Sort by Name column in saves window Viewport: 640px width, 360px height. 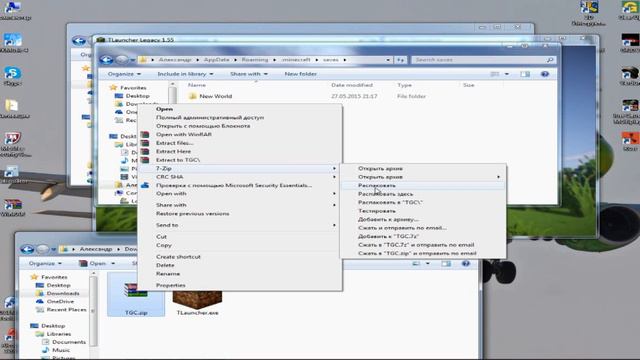[197, 85]
